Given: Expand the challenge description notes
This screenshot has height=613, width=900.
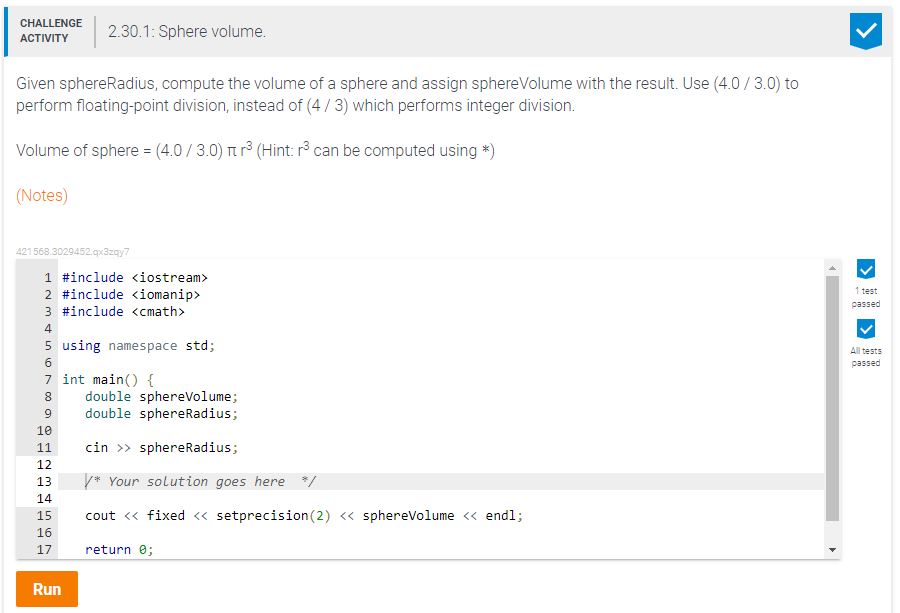Looking at the screenshot, I should click(41, 195).
